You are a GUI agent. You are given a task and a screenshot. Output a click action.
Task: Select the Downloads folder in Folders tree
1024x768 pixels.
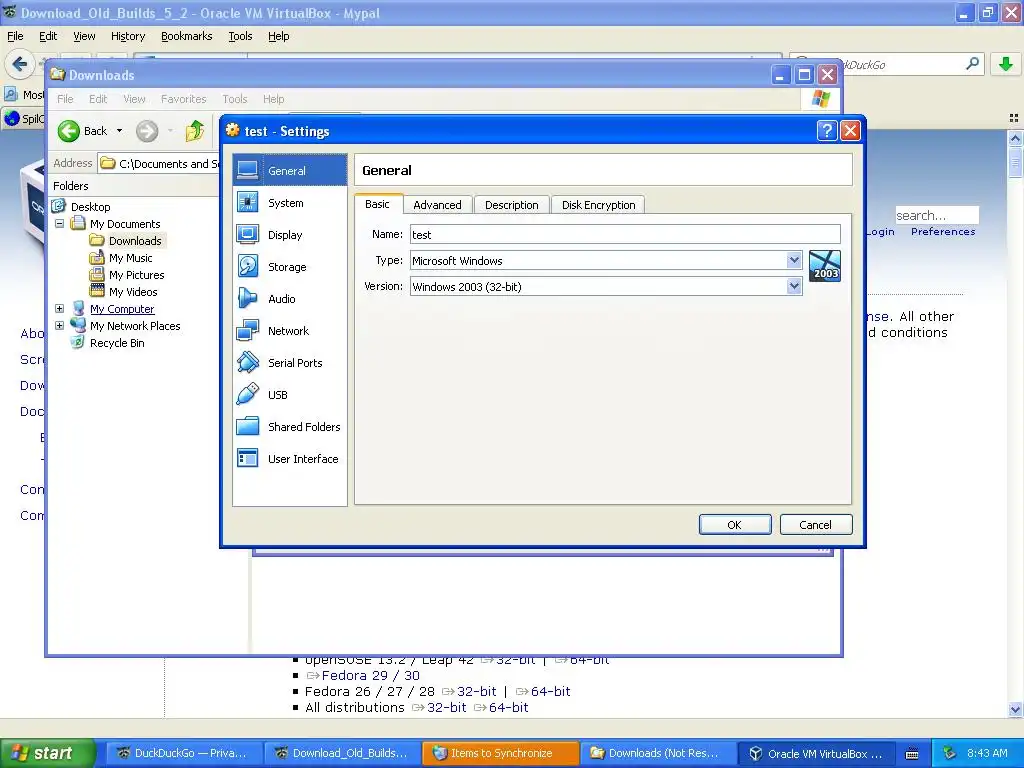tap(135, 240)
